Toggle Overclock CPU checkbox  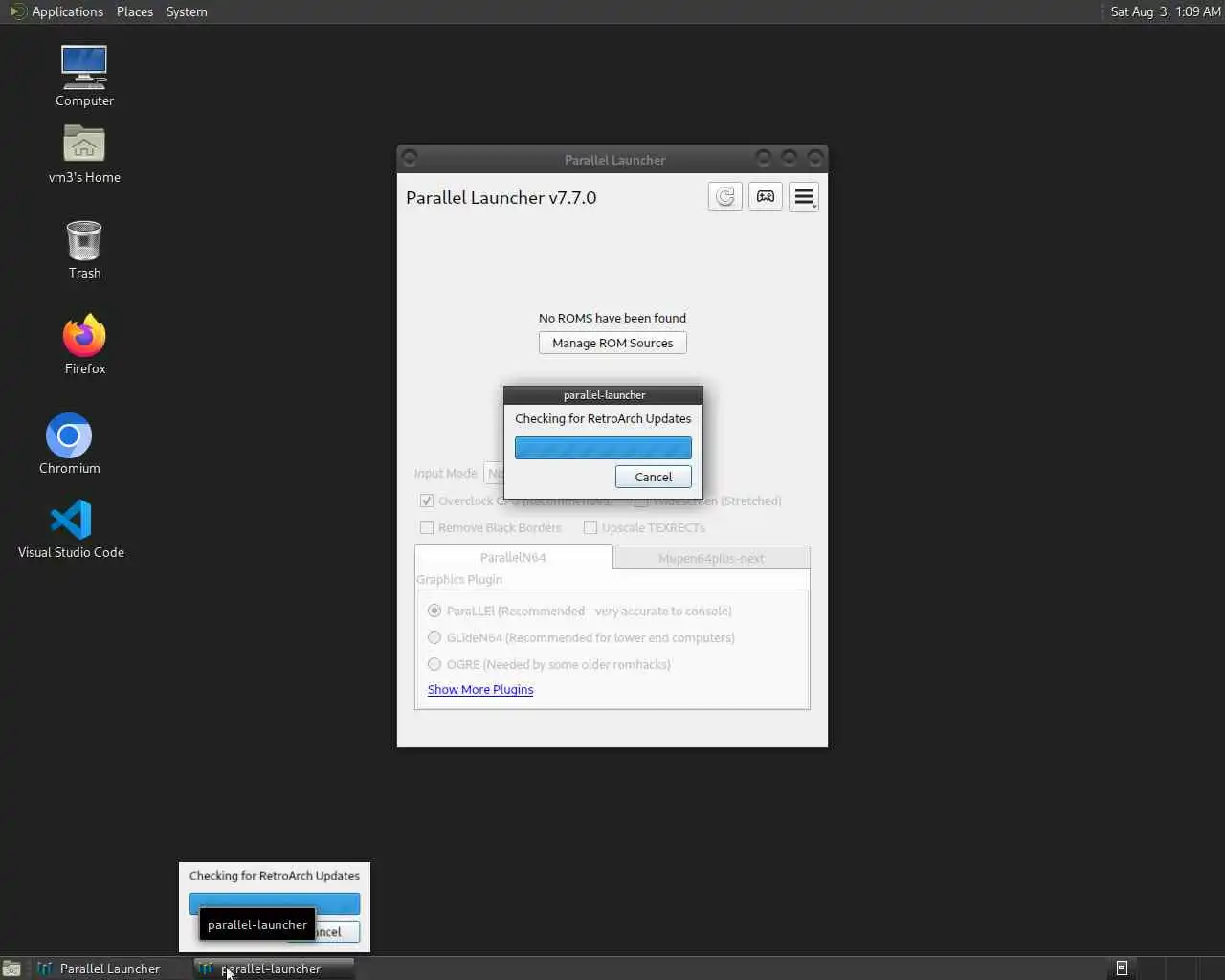427,501
